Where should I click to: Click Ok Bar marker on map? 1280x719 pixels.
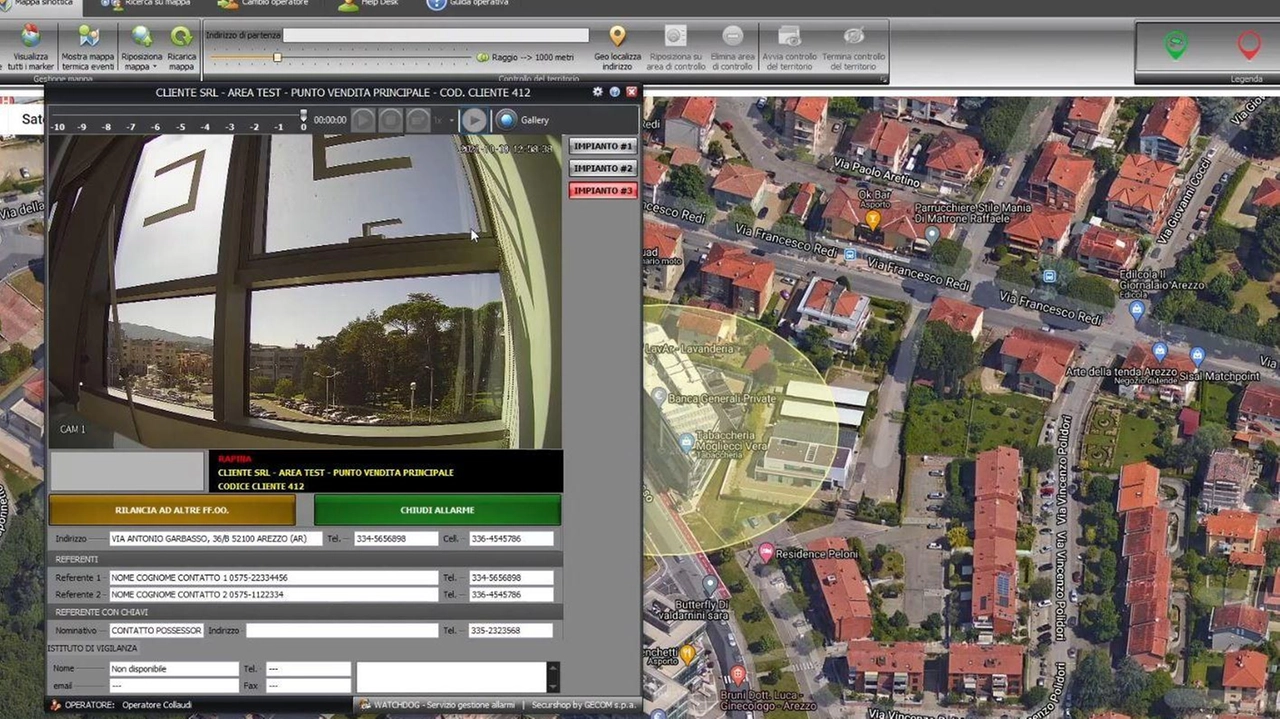pyautogui.click(x=872, y=218)
